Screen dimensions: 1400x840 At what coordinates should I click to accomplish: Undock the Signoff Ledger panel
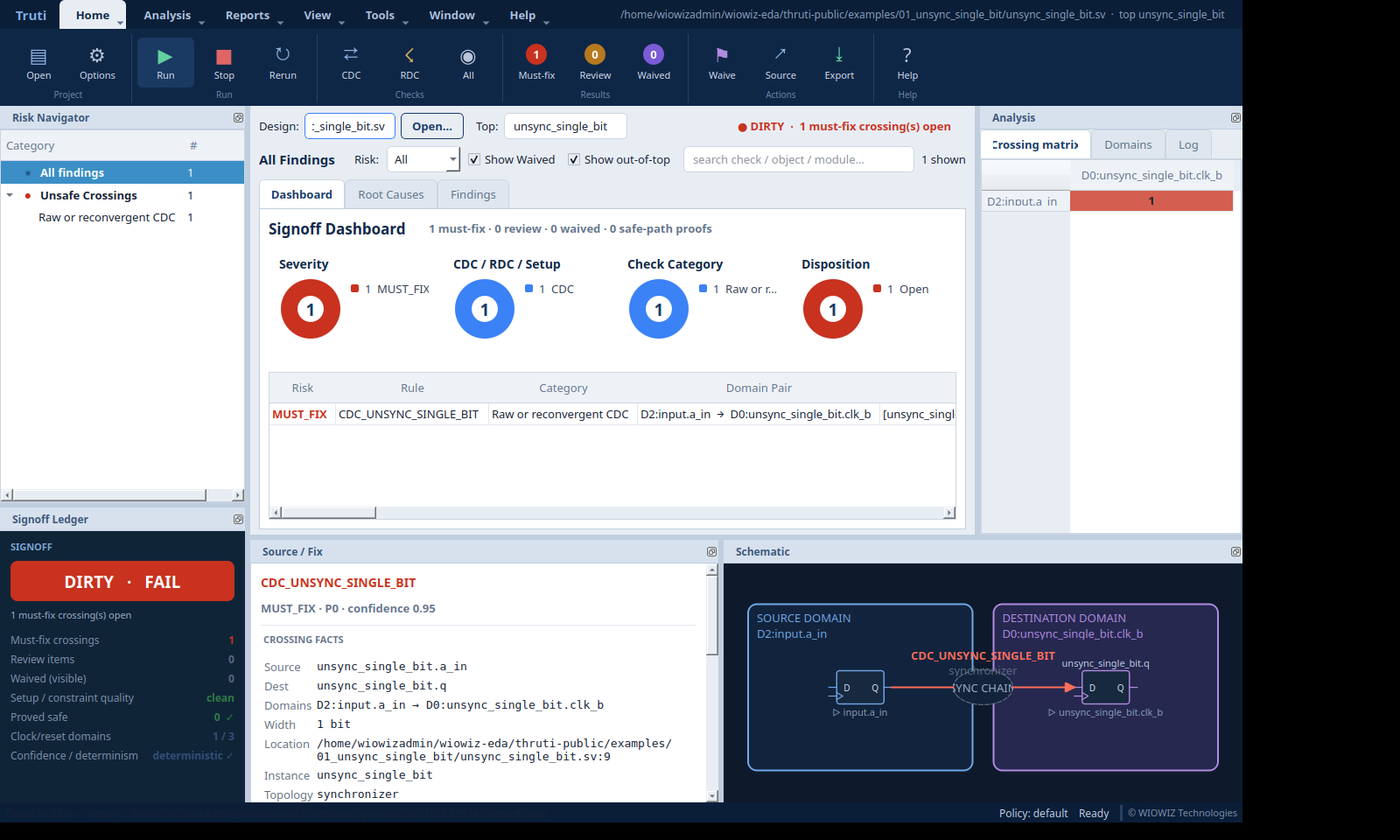238,519
